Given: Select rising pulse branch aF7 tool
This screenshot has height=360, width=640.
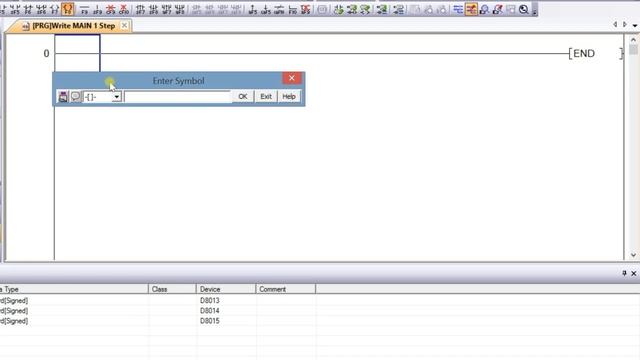Looking at the screenshot, I should point(167,9).
